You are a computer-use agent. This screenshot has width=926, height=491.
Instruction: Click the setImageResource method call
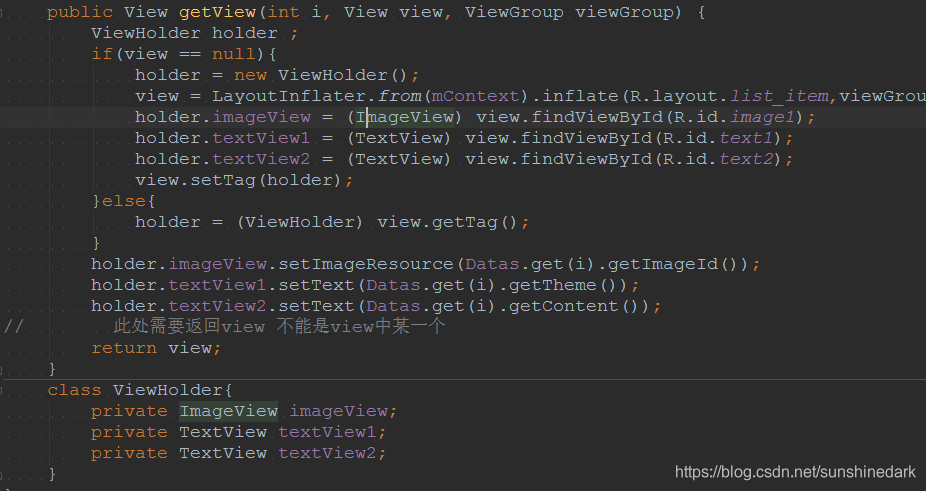coord(366,264)
